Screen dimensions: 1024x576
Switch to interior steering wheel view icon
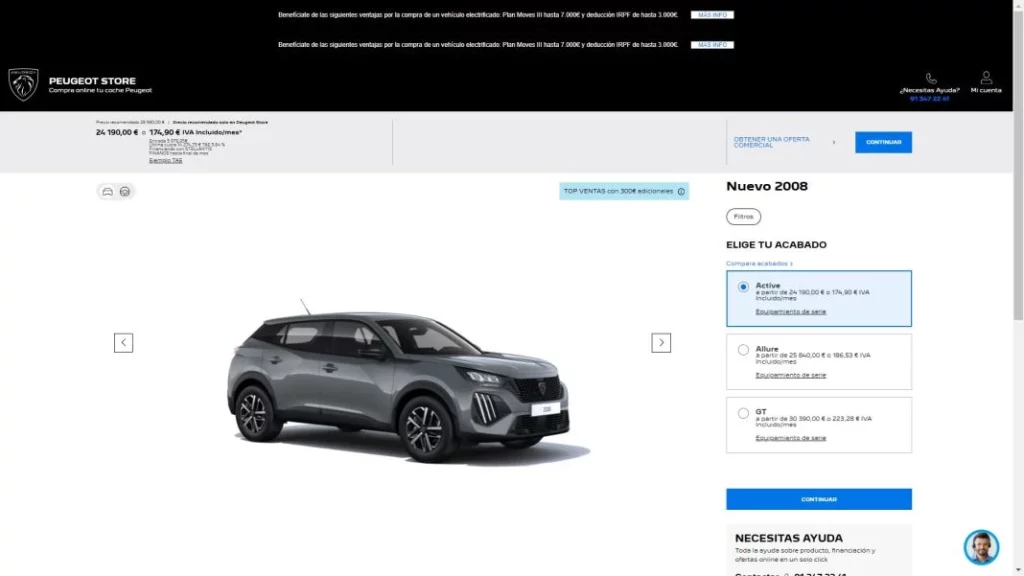pyautogui.click(x=125, y=191)
